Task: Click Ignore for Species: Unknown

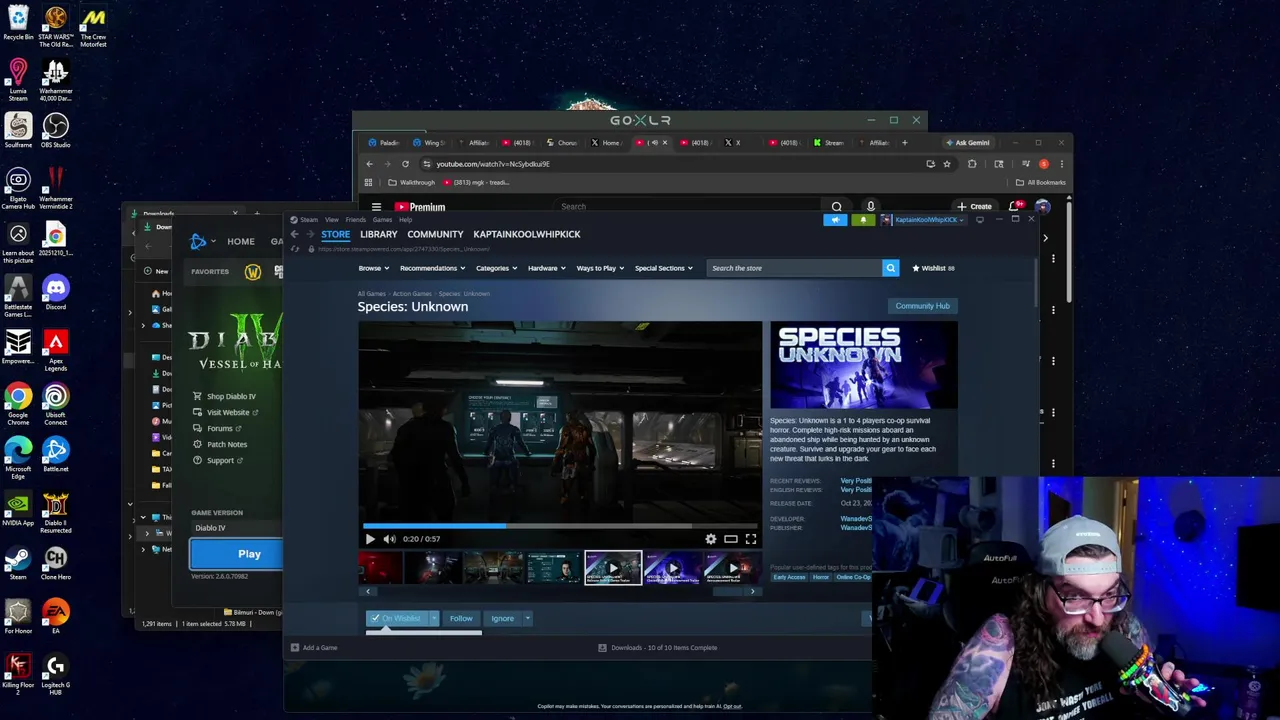Action: tap(502, 619)
